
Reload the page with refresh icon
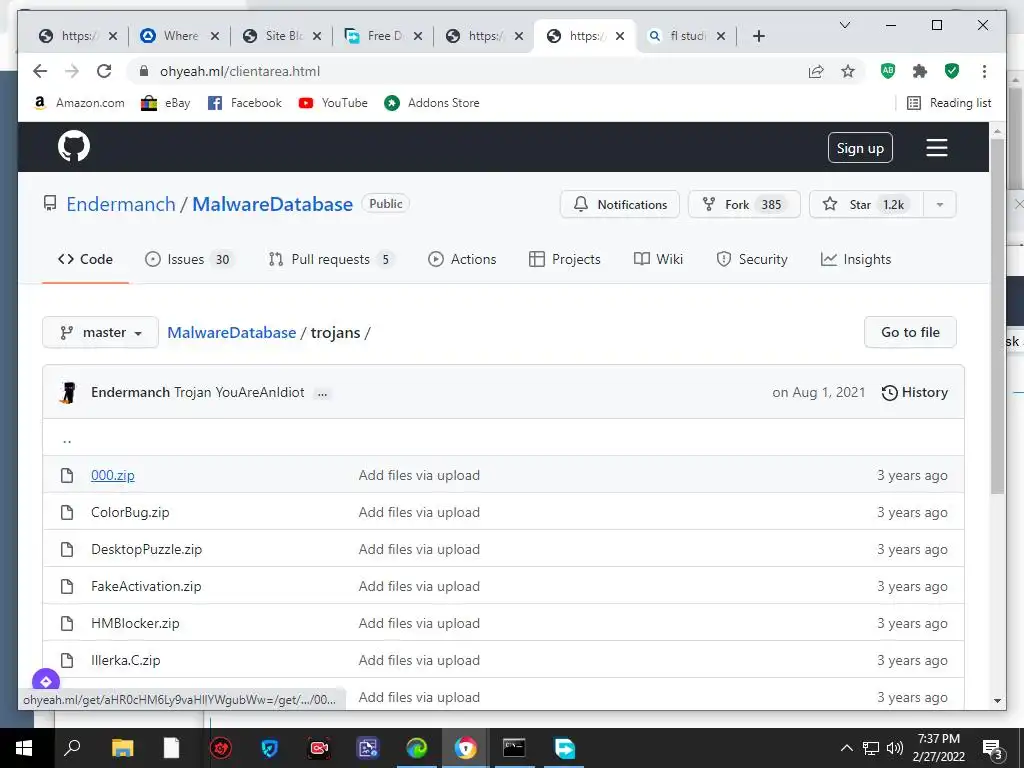pos(104,71)
